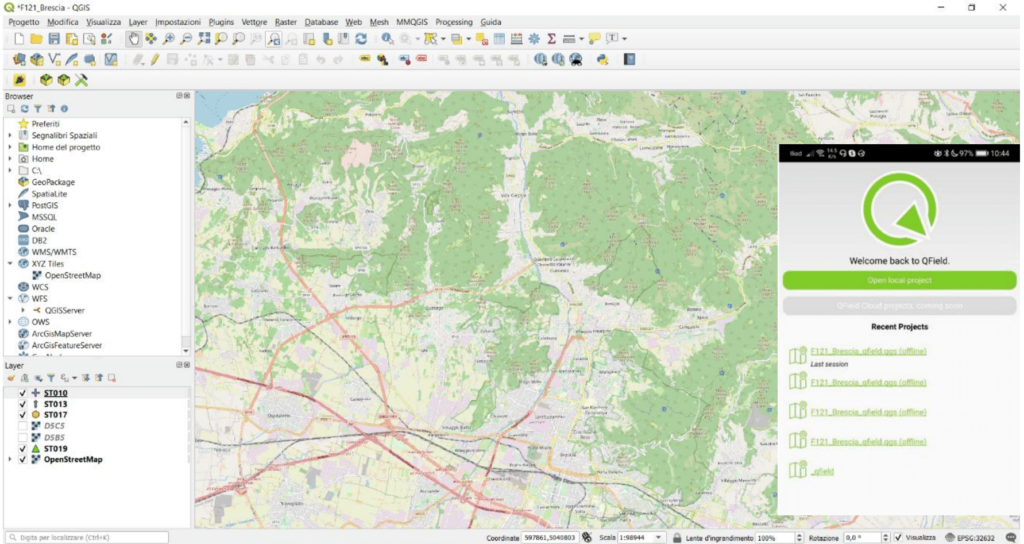Select the Pan Map hand tool
This screenshot has width=1024, height=544.
[x=133, y=39]
